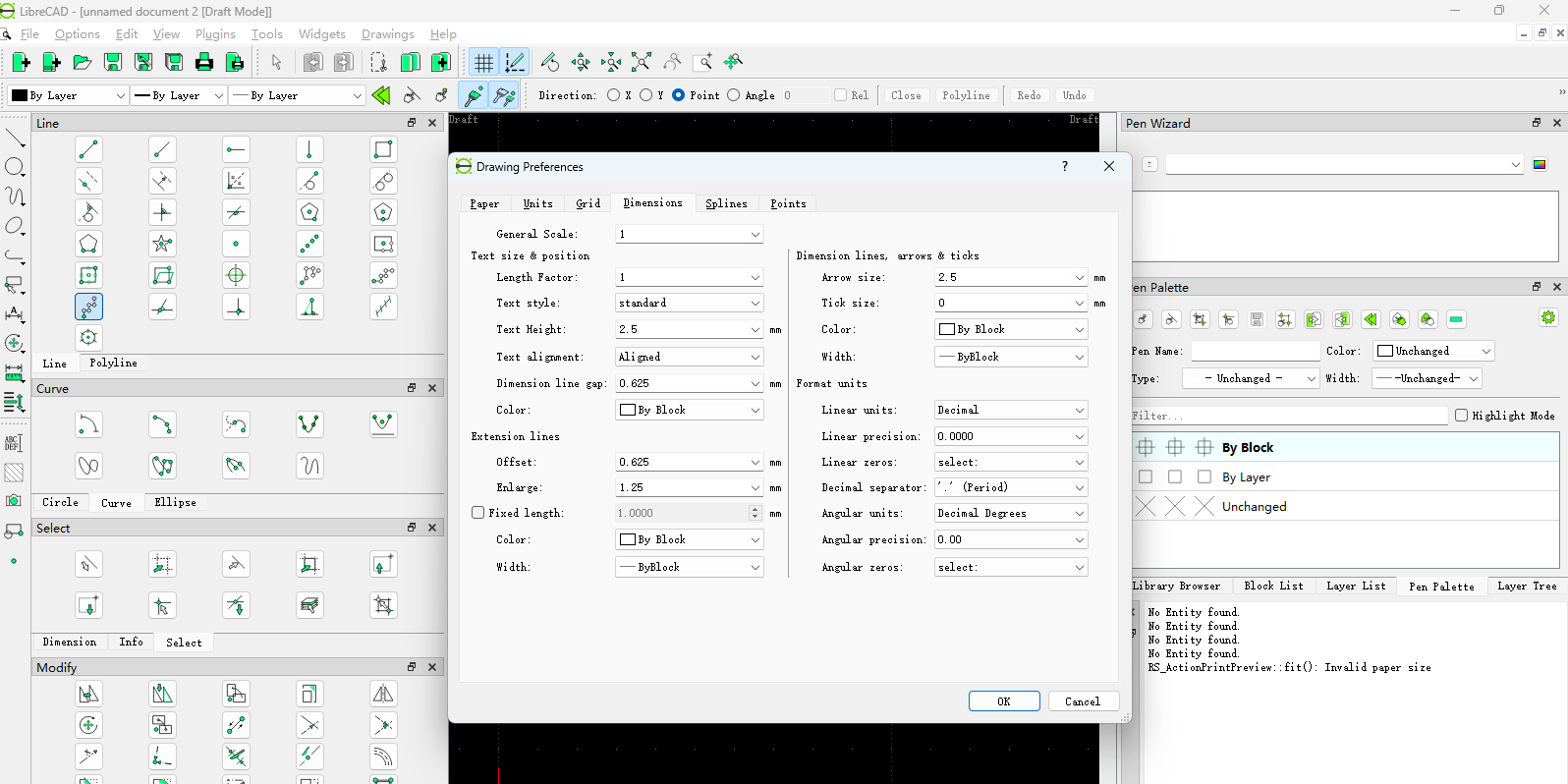
Task: Click the hatch tool in left sidebar
Action: tap(14, 473)
